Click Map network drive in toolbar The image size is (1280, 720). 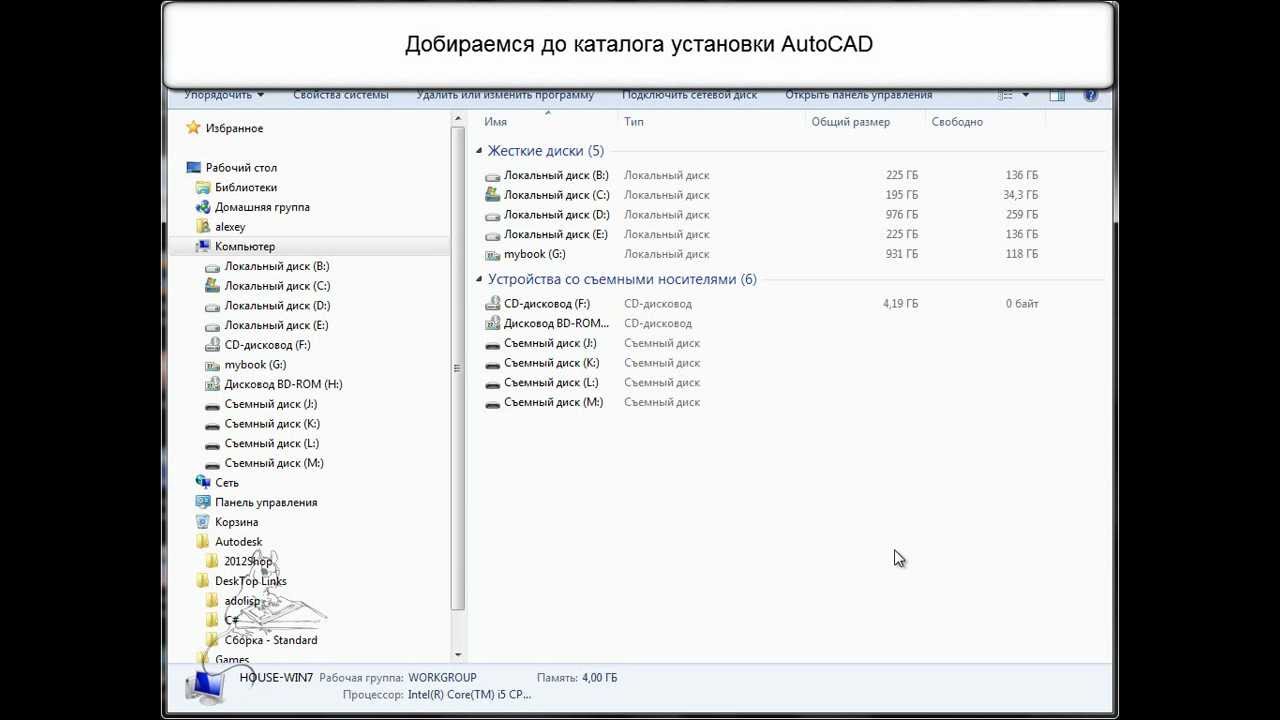pos(689,95)
